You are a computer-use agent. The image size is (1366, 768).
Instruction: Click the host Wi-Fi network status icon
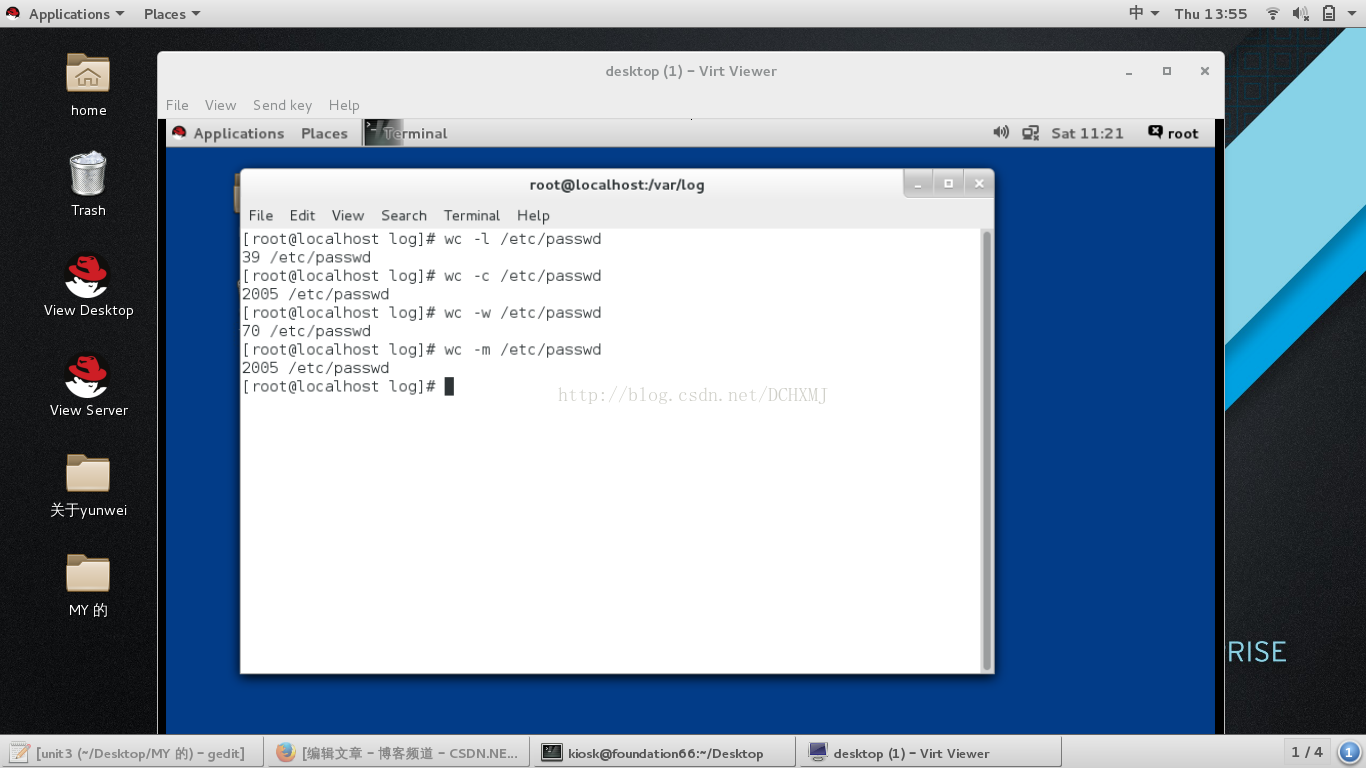tap(1273, 14)
